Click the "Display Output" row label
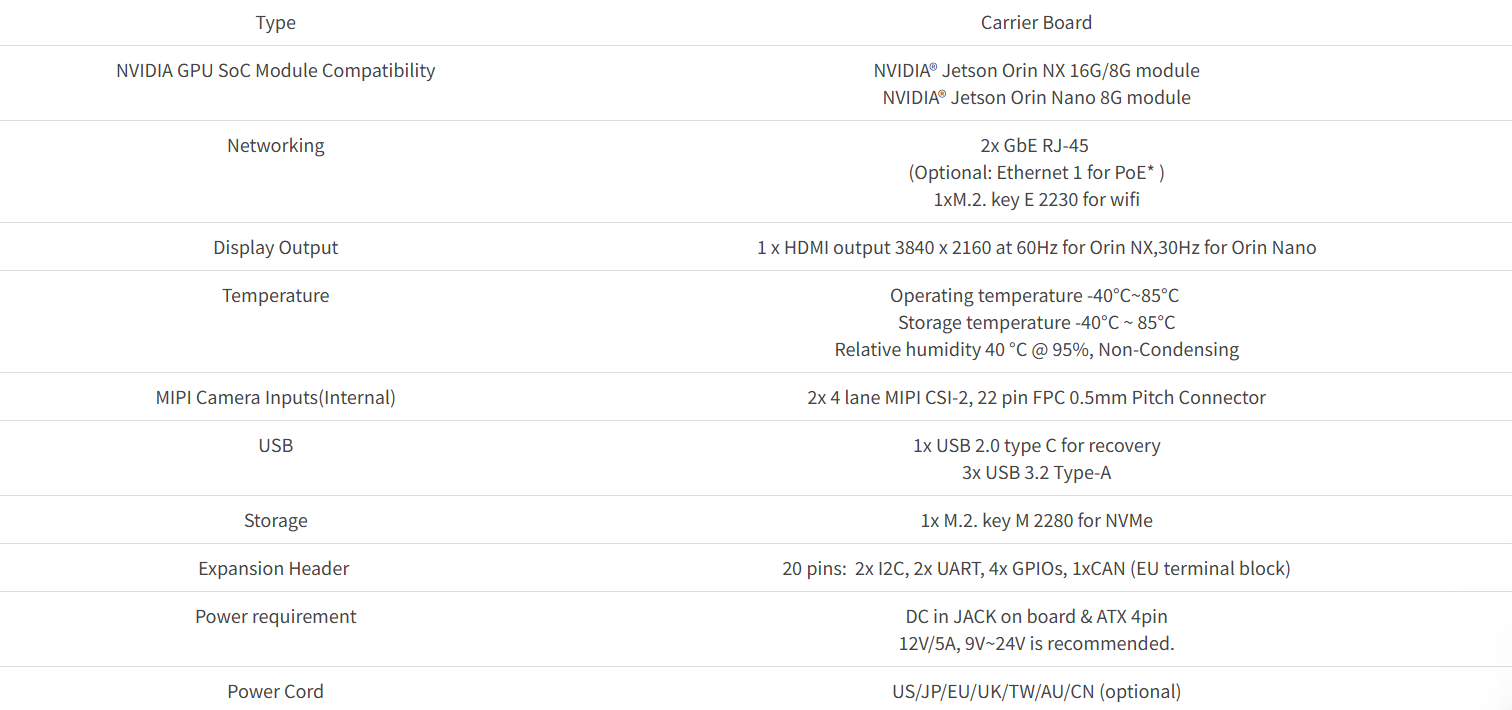Screen dimensions: 1512x710 (275, 248)
